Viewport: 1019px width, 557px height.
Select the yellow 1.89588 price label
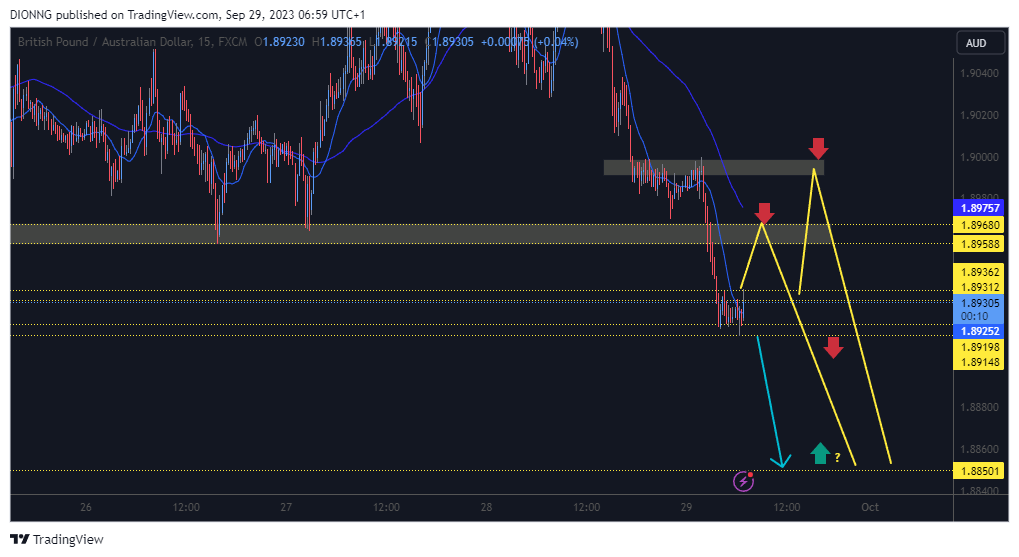click(x=979, y=244)
